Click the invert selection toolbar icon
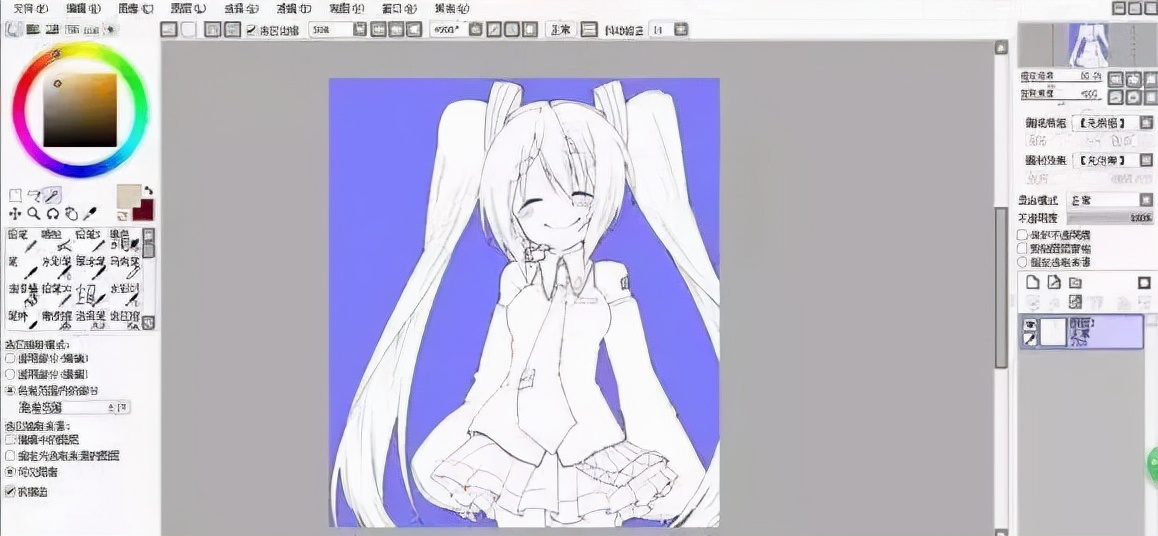This screenshot has width=1158, height=536. pos(233,30)
